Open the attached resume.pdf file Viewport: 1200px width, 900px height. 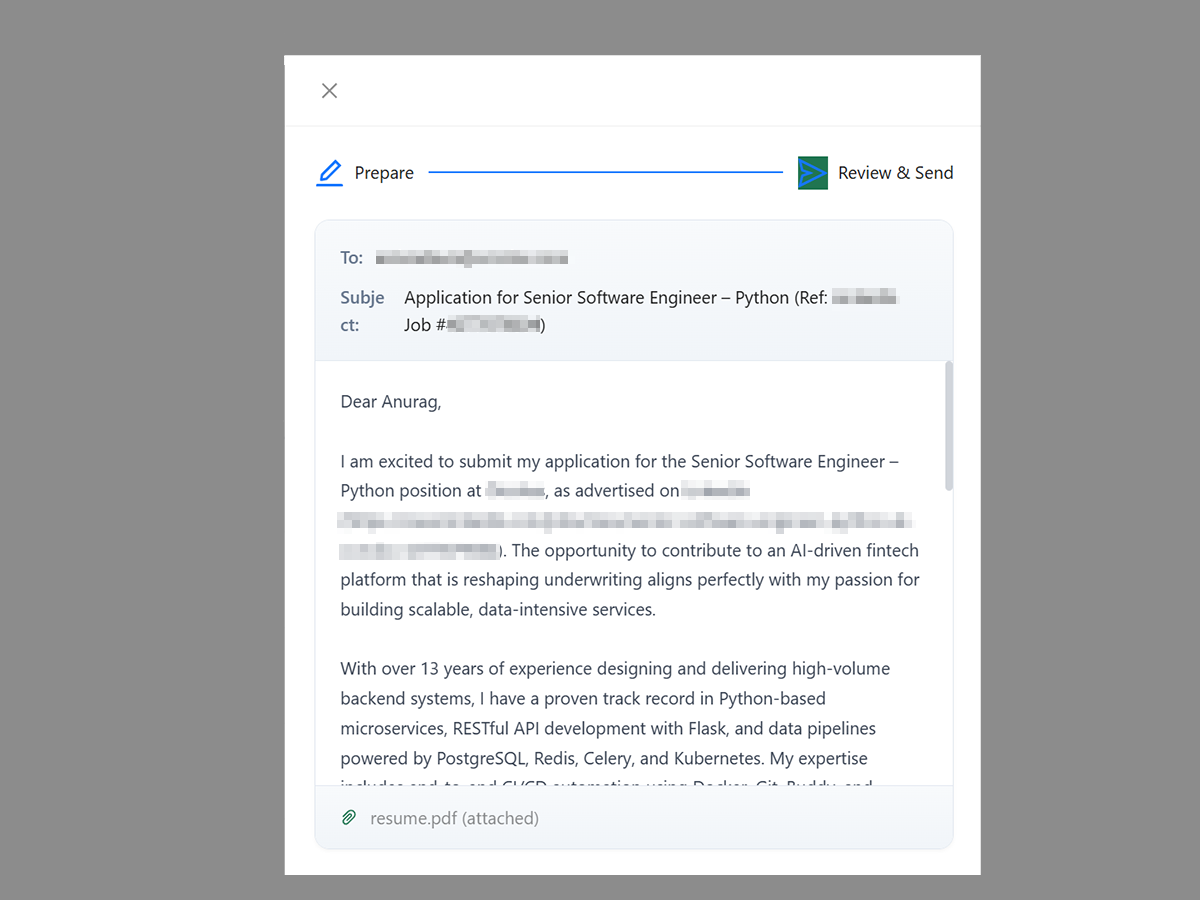click(455, 817)
